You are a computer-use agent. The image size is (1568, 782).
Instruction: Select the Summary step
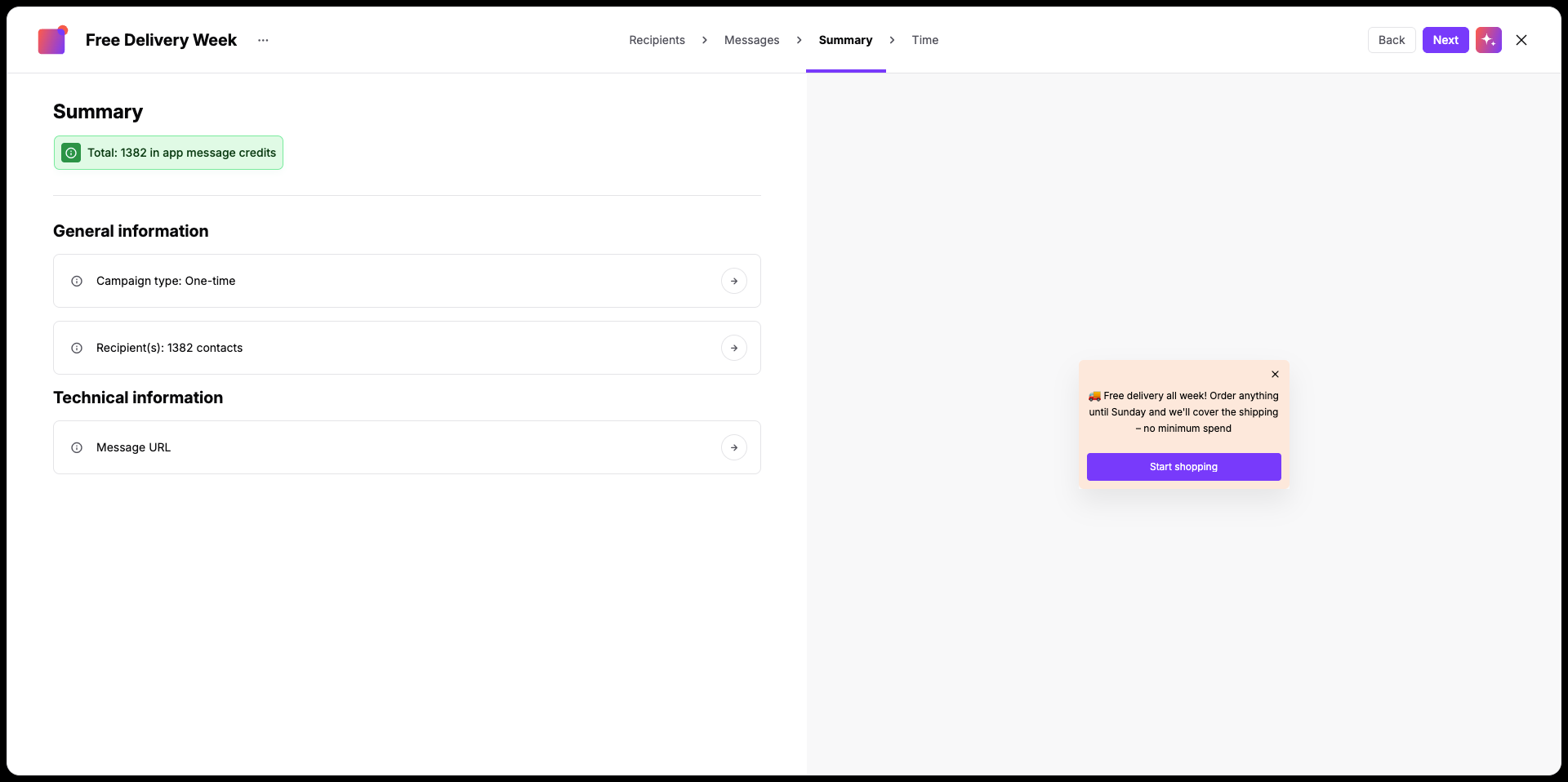point(845,40)
